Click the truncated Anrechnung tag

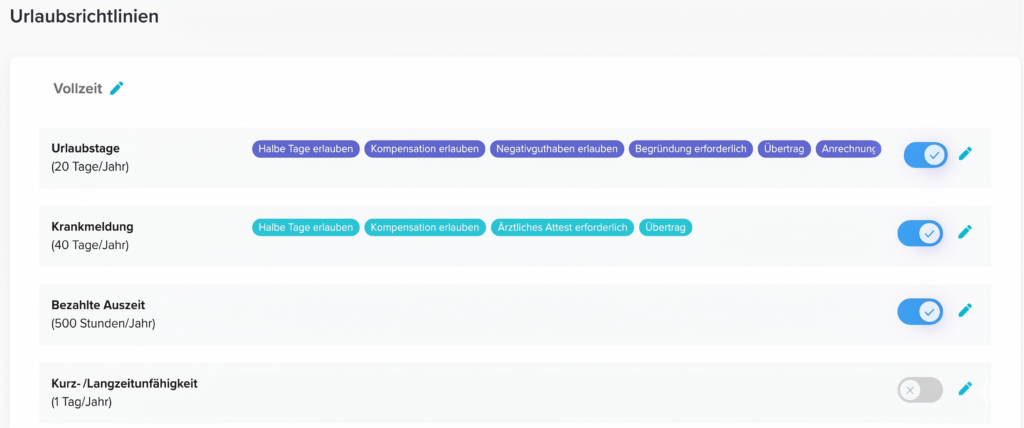[848, 149]
